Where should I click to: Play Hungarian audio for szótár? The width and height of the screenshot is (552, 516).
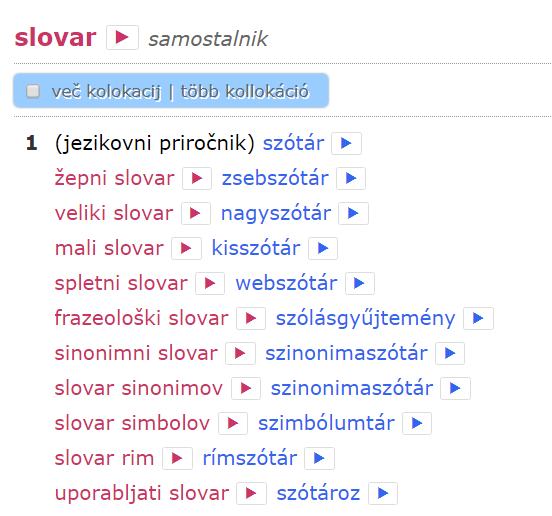coord(346,143)
